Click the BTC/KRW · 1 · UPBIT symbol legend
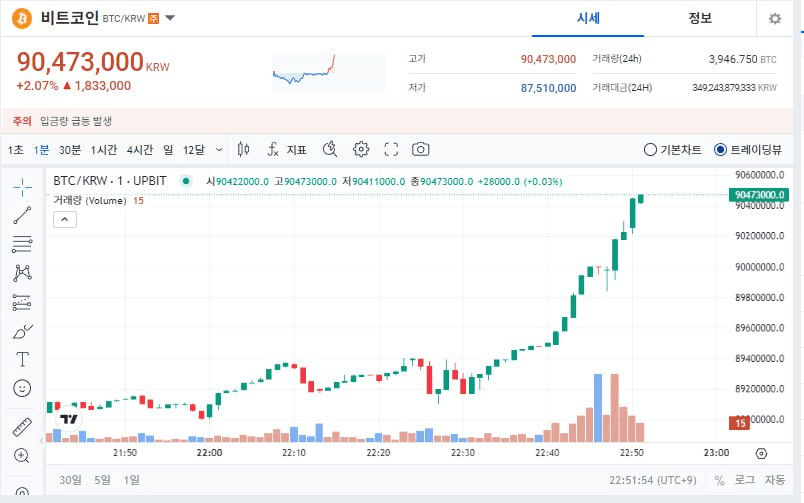This screenshot has width=804, height=503. click(110, 181)
